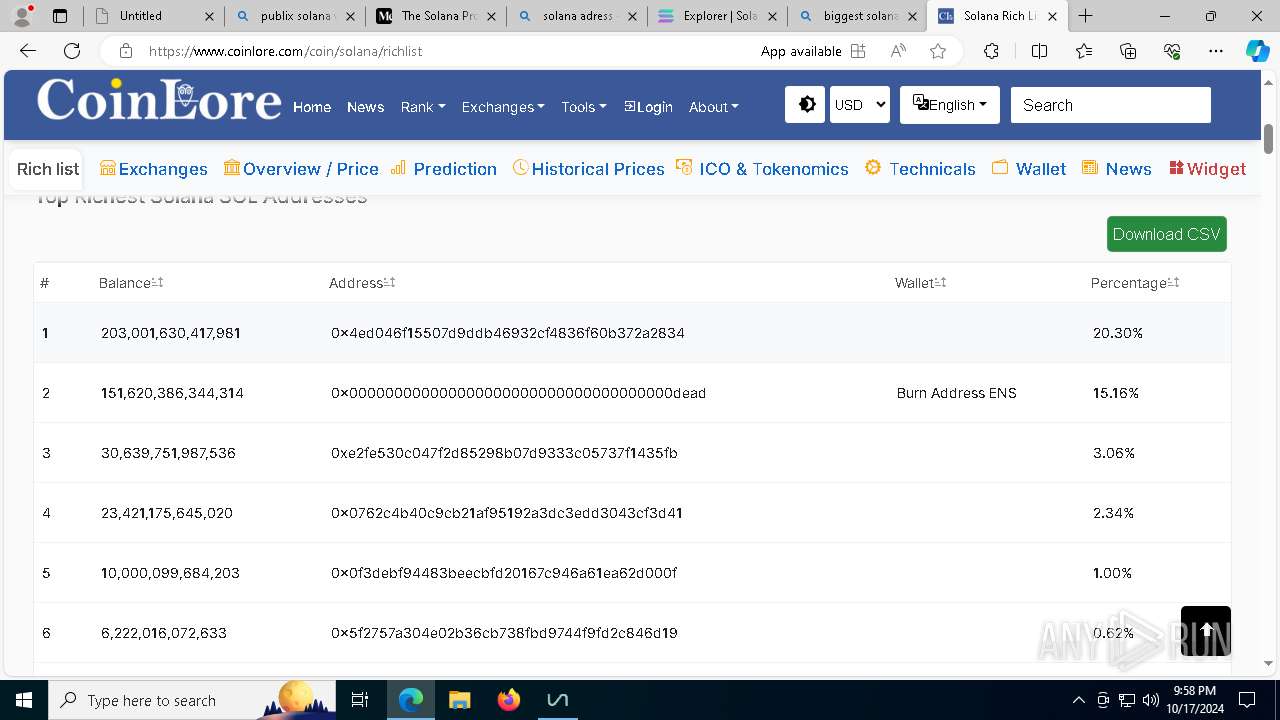Click the Download CSV button
Viewport: 1280px width, 720px height.
[x=1166, y=234]
